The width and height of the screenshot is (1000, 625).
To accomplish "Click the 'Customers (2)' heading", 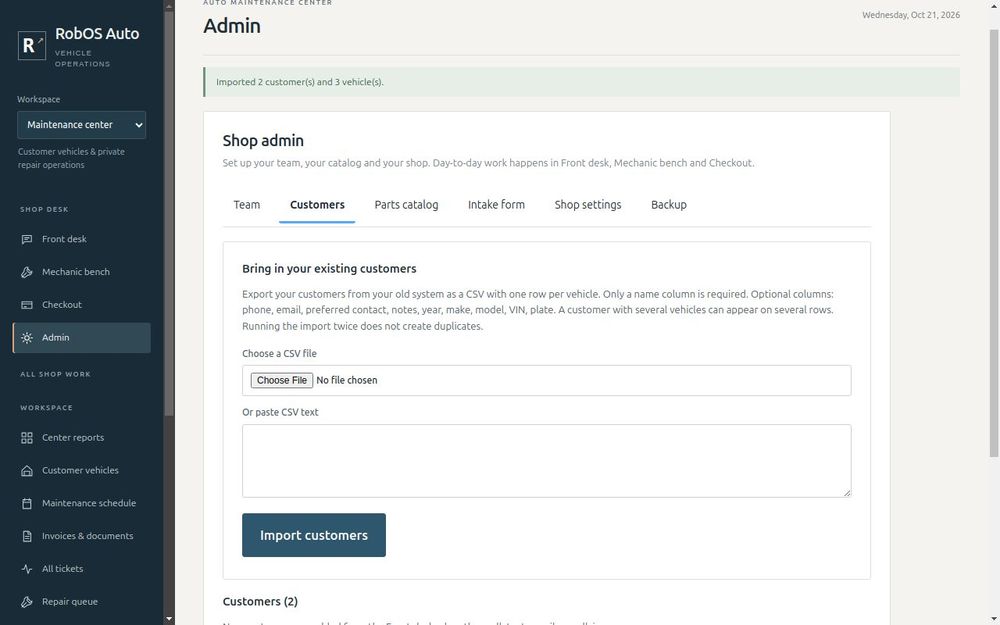I will coord(260,601).
